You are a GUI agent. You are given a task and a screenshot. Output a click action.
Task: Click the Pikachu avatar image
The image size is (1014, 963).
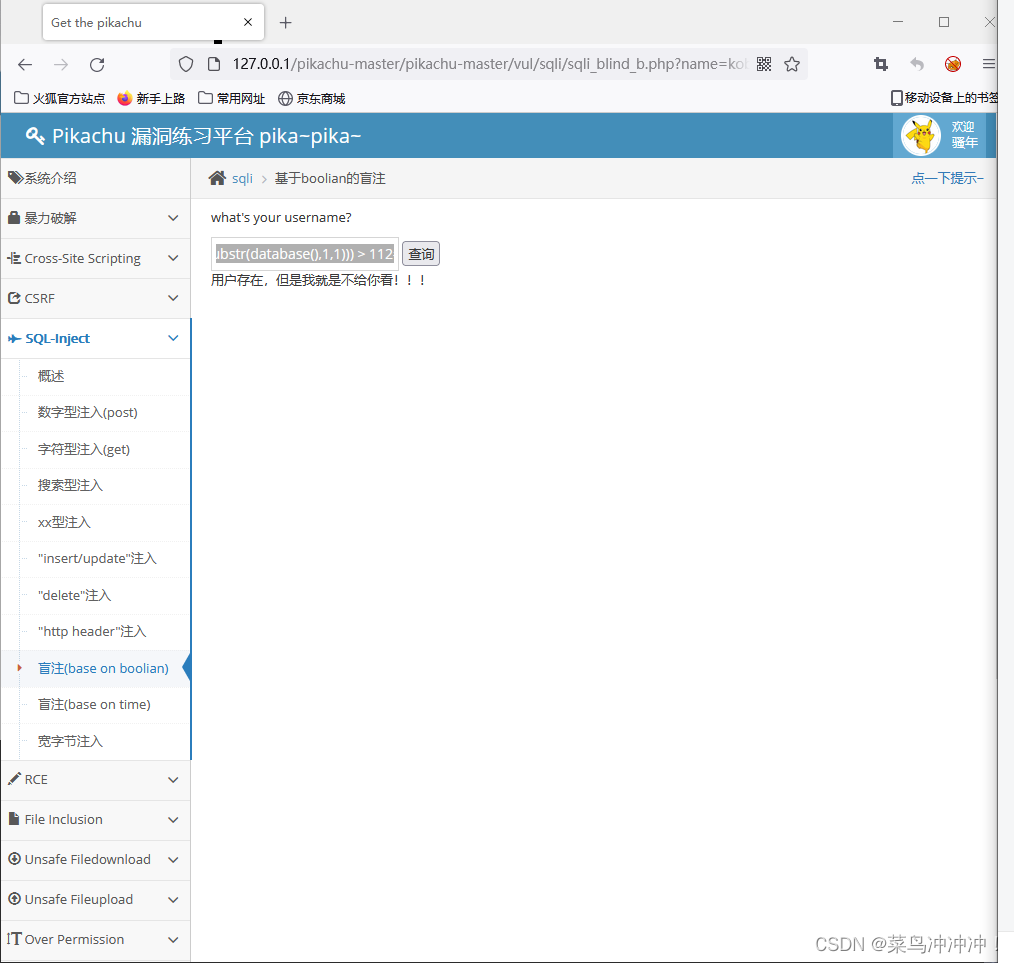click(x=921, y=136)
